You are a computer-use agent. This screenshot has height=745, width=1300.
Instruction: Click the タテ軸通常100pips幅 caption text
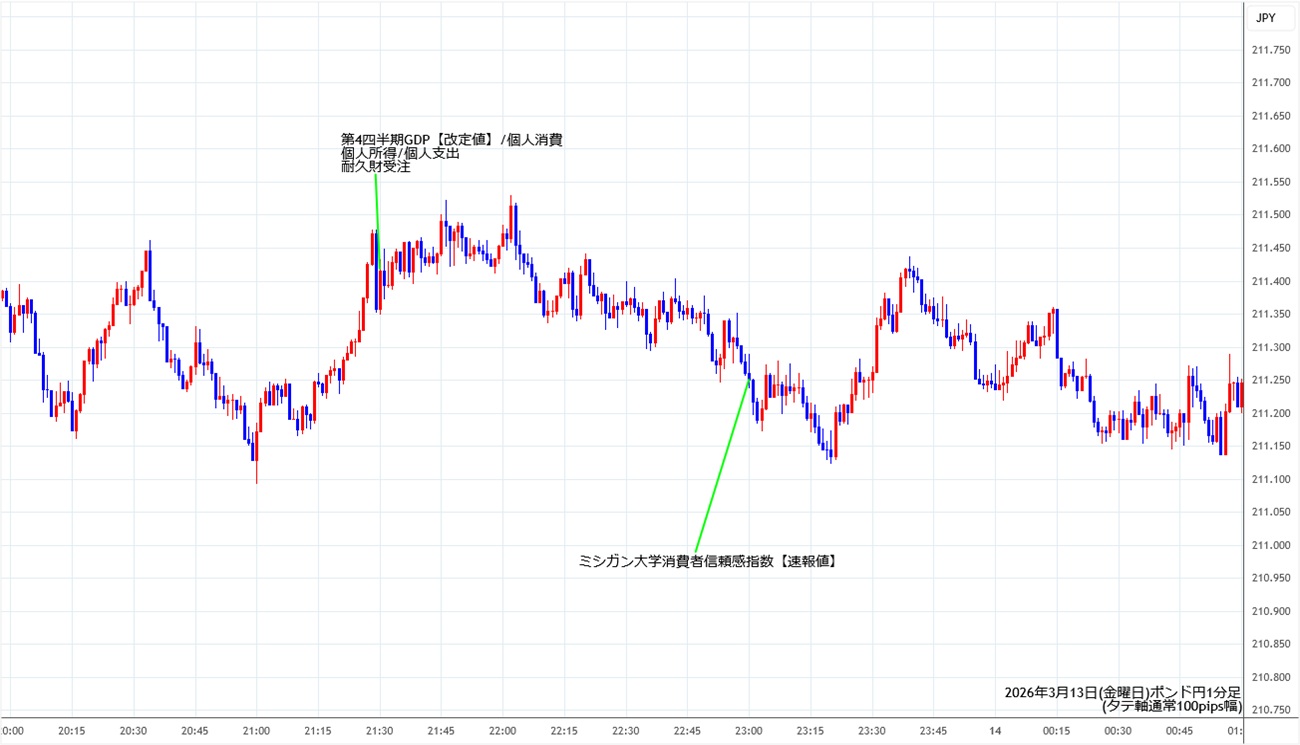[x=1171, y=706]
